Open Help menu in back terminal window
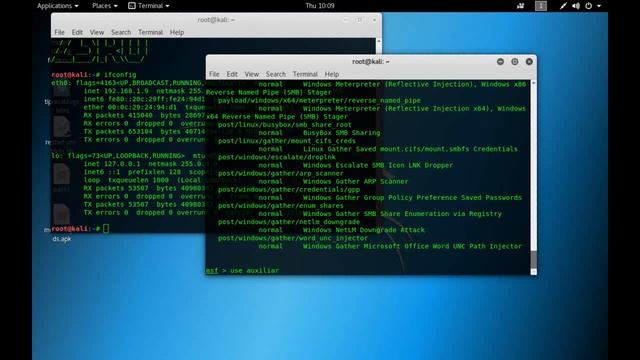 (177, 32)
